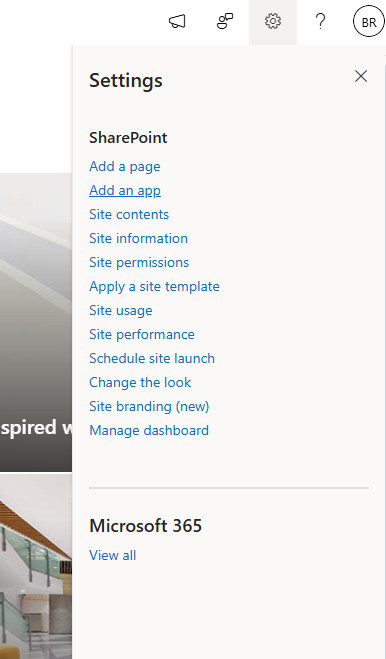The image size is (386, 659).
Task: Open Site information
Action: [138, 238]
